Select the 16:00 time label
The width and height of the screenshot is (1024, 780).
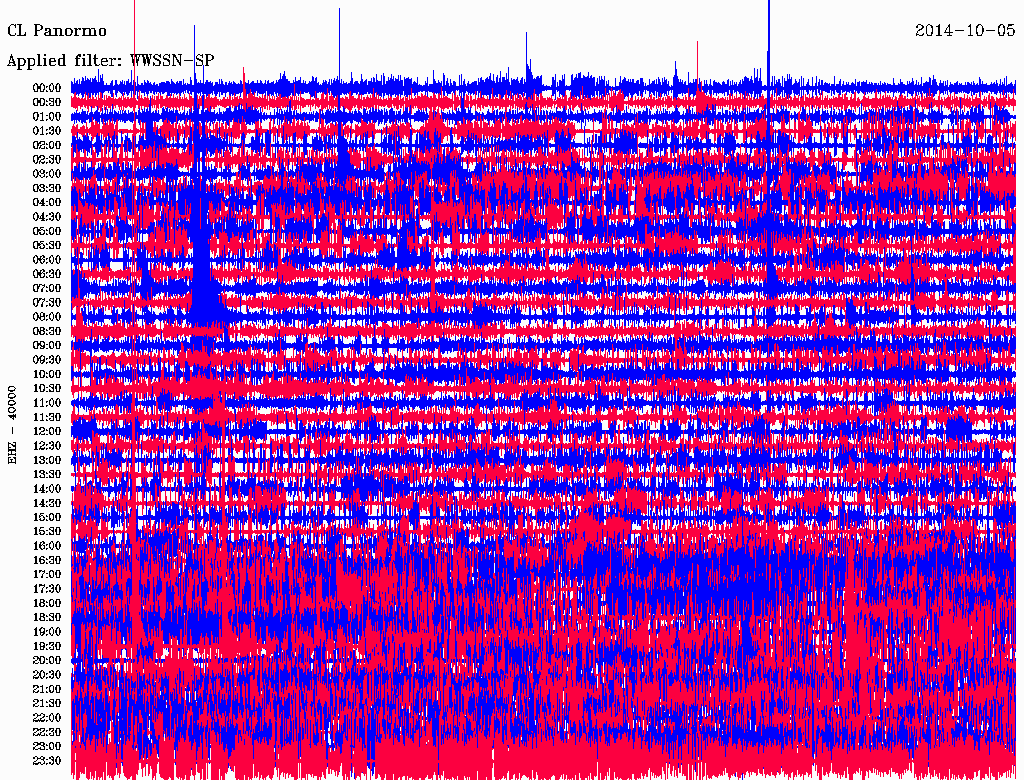coord(47,545)
